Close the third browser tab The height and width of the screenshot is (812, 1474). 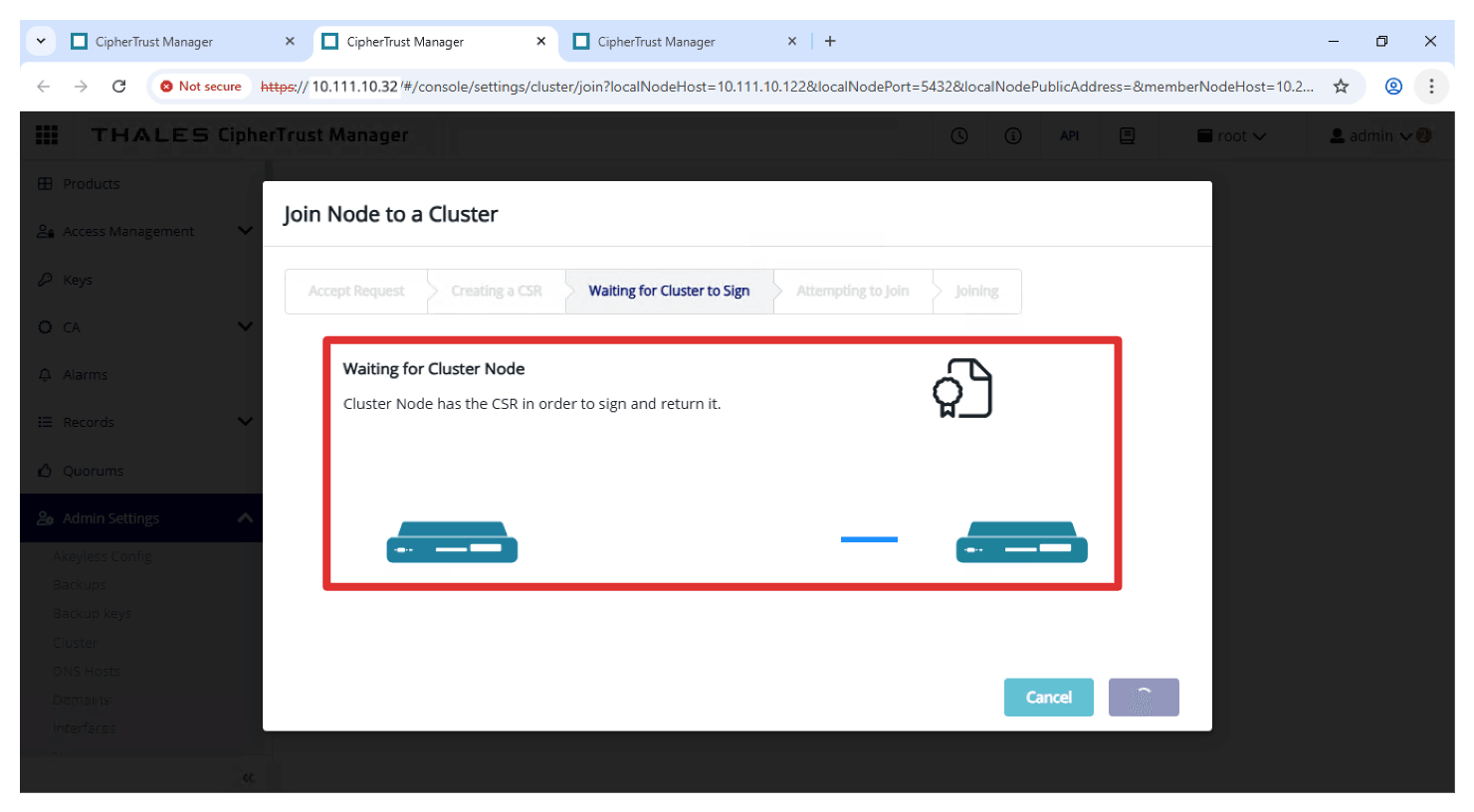(x=792, y=41)
